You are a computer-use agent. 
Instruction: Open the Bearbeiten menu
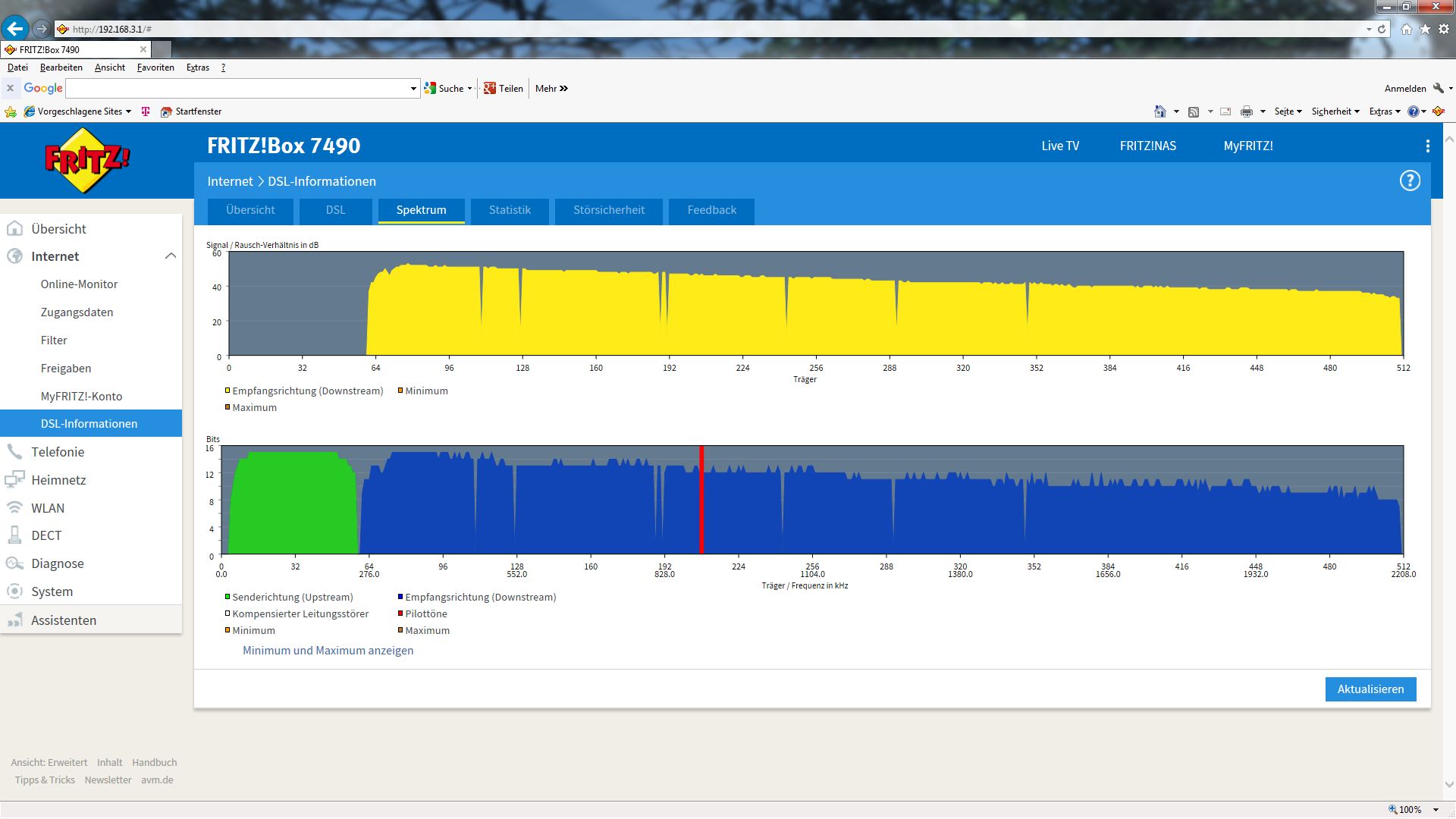pyautogui.click(x=61, y=67)
